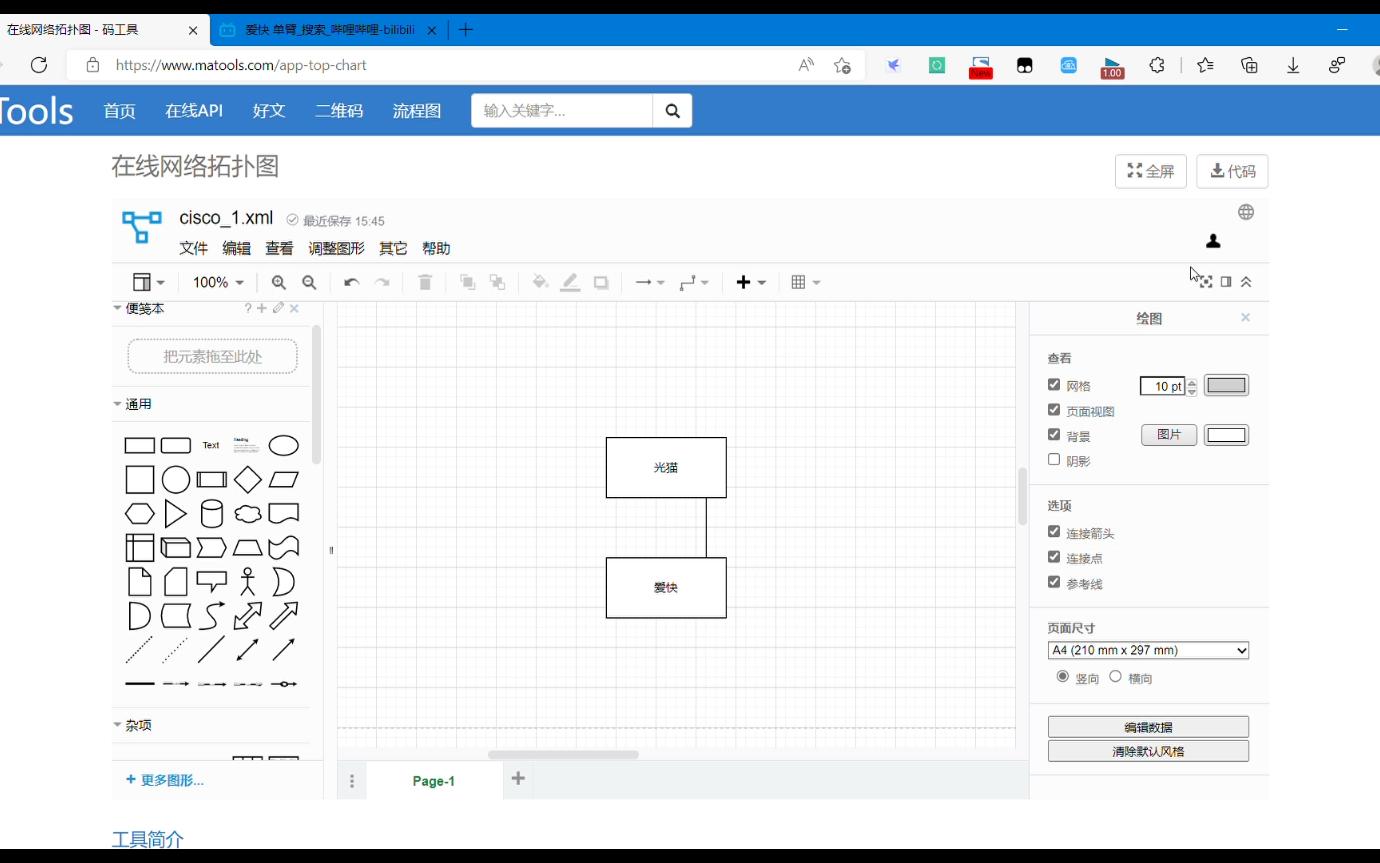Pick the cylinder shape in the General palette

click(212, 514)
